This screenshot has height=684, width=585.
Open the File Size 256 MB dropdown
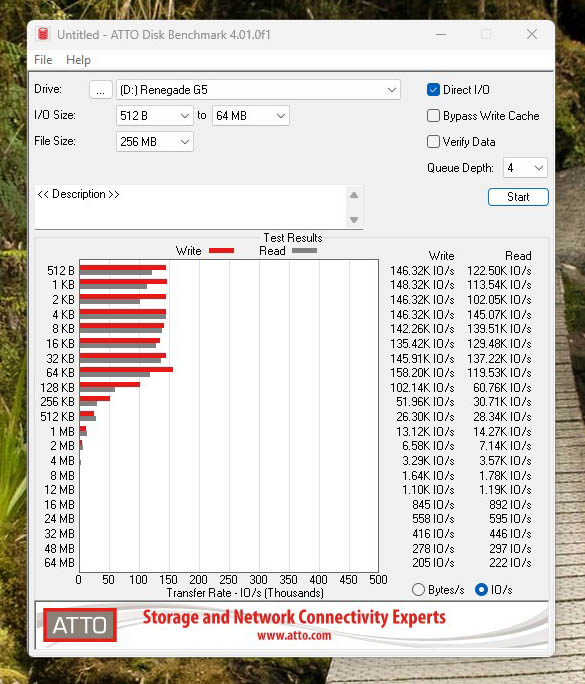[155, 142]
